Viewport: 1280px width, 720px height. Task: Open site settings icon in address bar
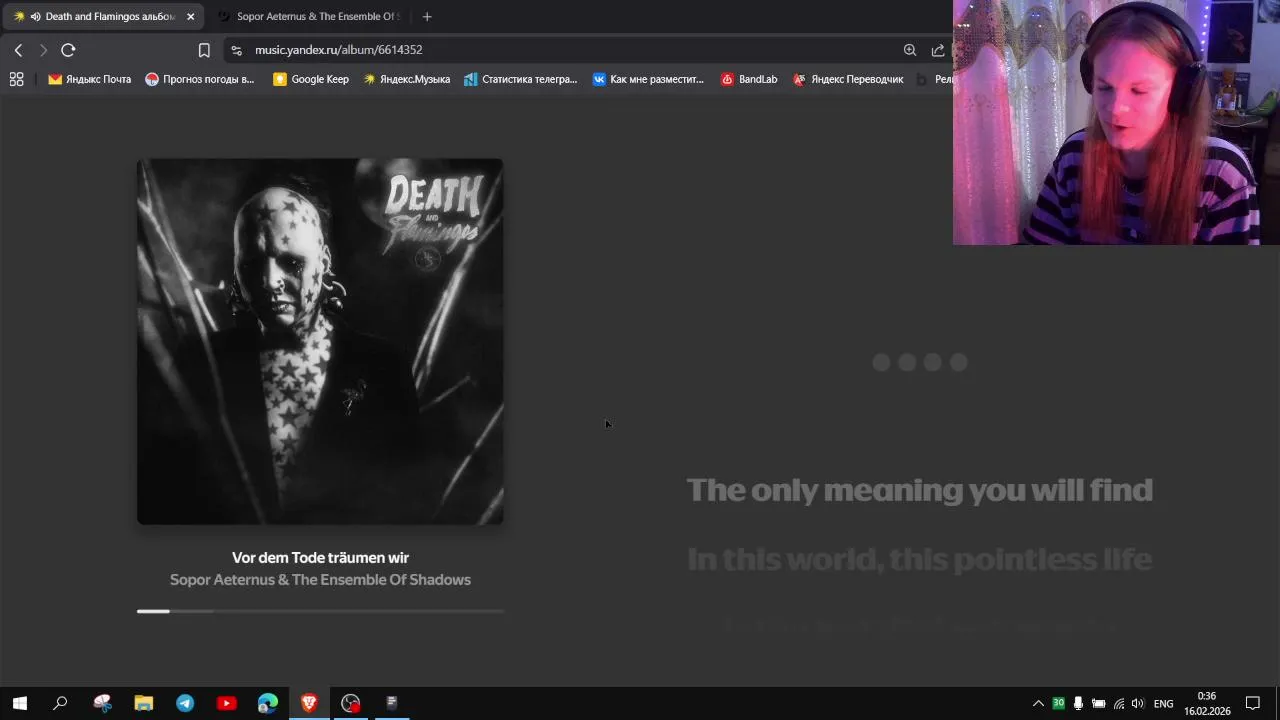pos(236,50)
